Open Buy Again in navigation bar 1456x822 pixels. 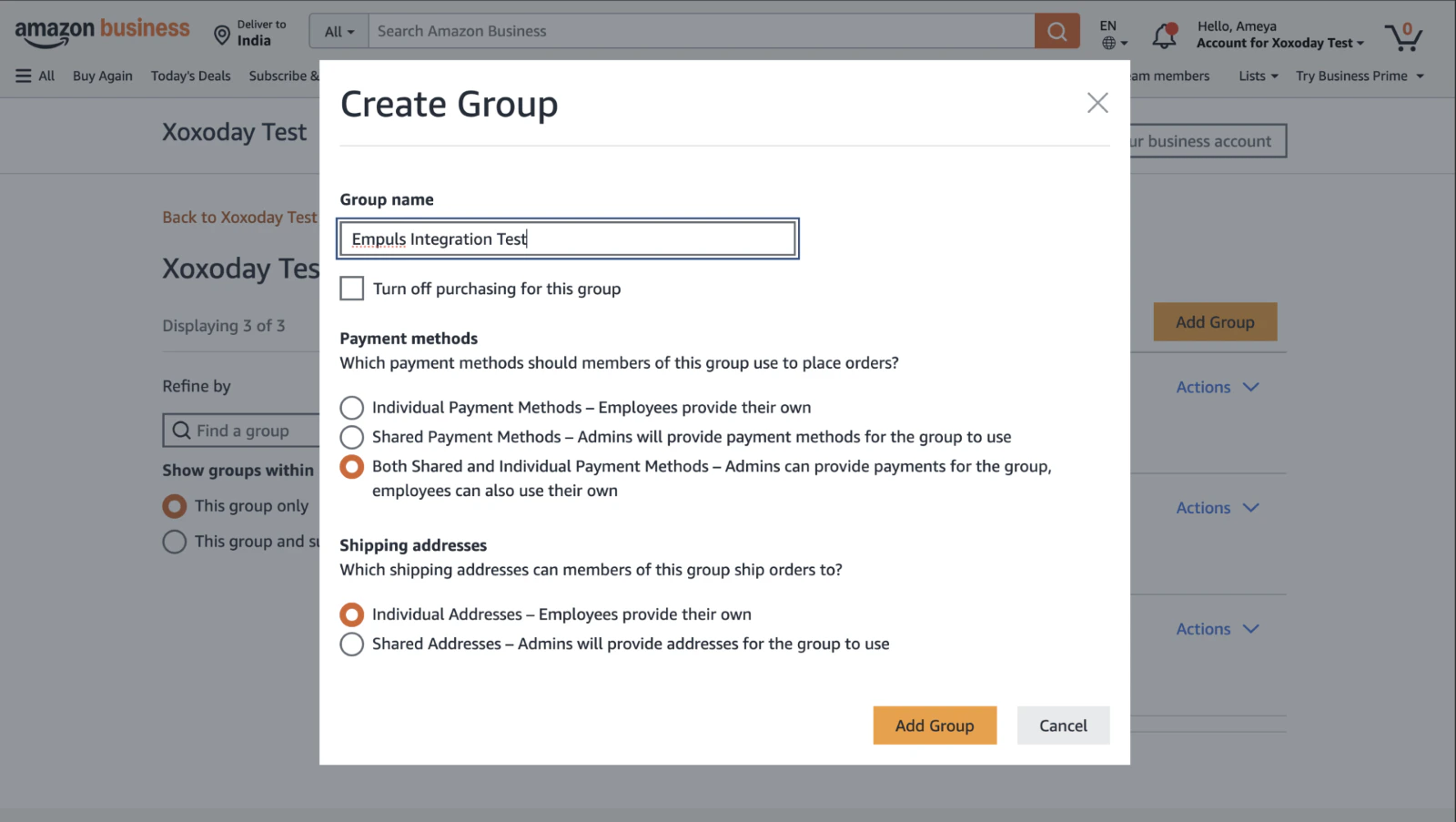click(103, 76)
